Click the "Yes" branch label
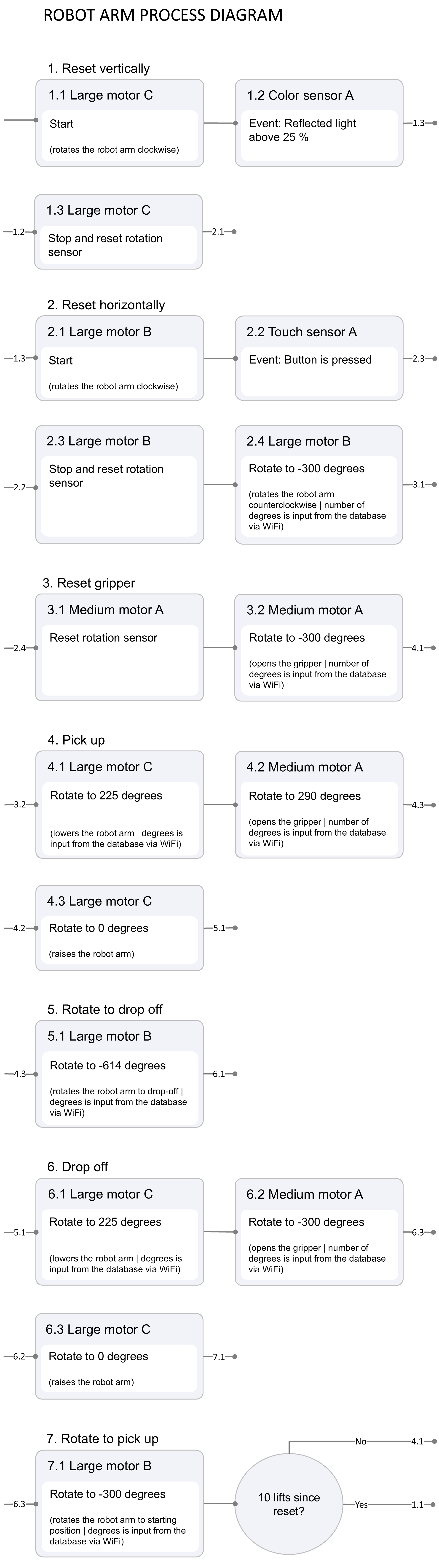 coord(361,1505)
